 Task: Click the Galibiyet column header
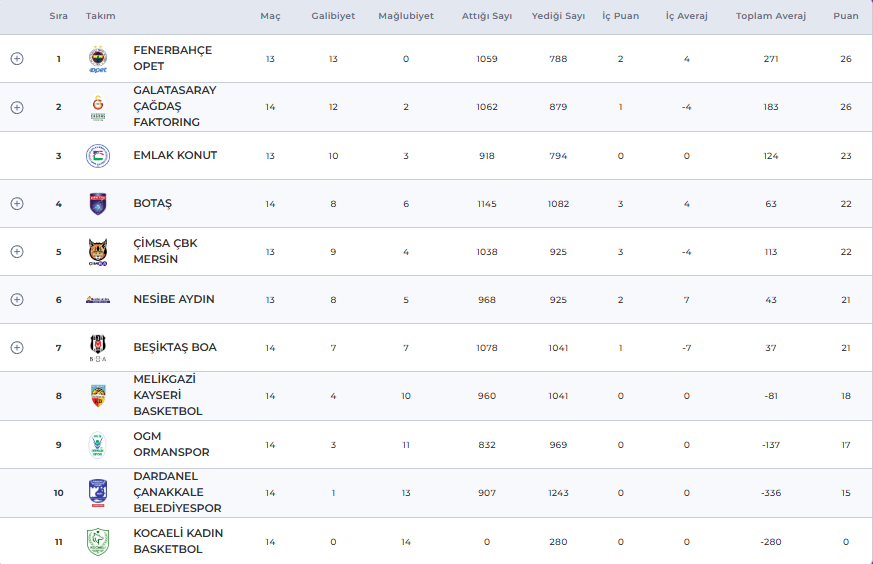click(x=333, y=17)
